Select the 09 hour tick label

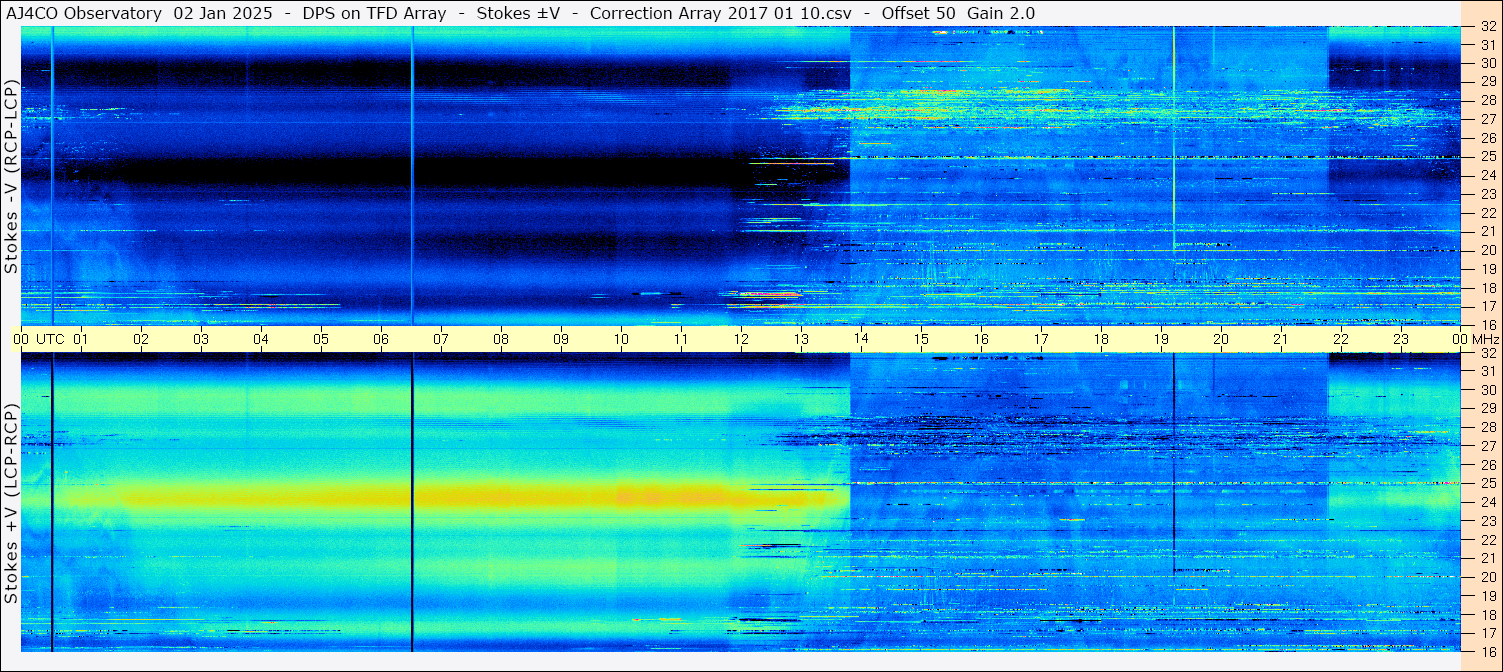coord(561,339)
